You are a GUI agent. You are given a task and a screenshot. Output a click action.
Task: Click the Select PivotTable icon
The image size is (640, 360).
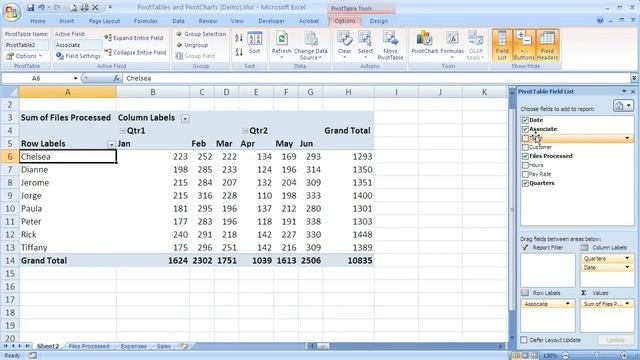point(365,45)
